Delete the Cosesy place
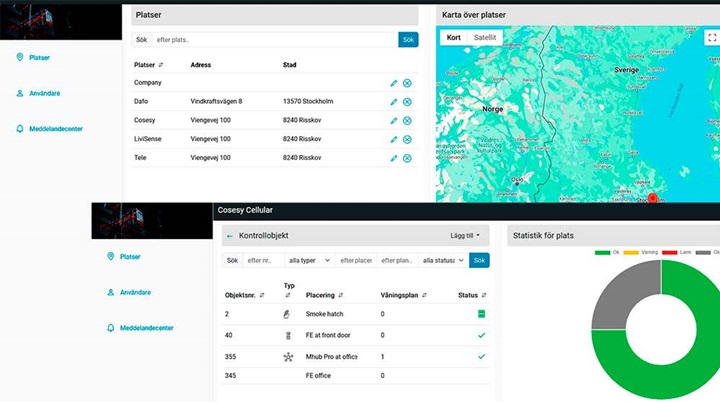Screen dimensions: 720x402 pyautogui.click(x=407, y=121)
